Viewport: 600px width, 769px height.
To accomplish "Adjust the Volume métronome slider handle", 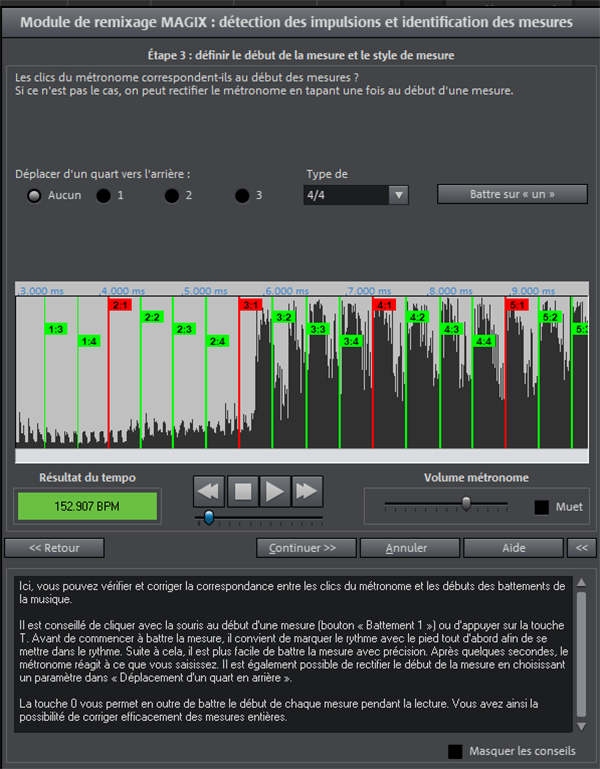I will tap(467, 503).
